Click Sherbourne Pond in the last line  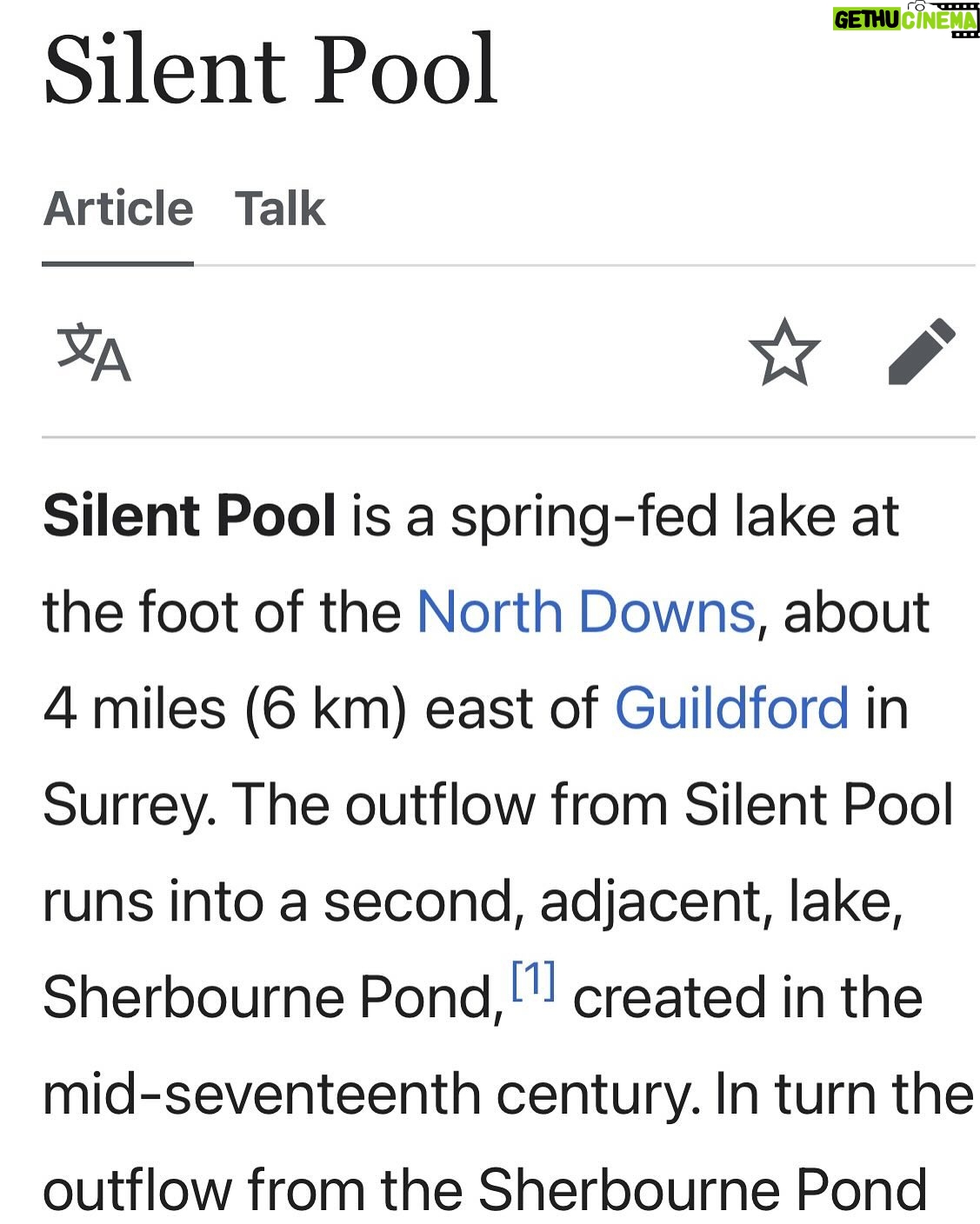(x=703, y=1189)
